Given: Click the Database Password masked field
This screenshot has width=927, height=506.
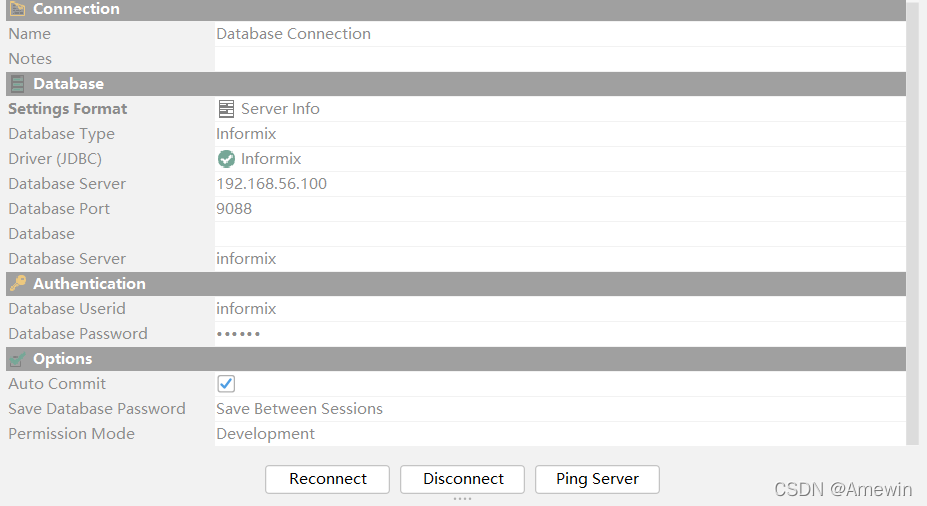Looking at the screenshot, I should (560, 333).
